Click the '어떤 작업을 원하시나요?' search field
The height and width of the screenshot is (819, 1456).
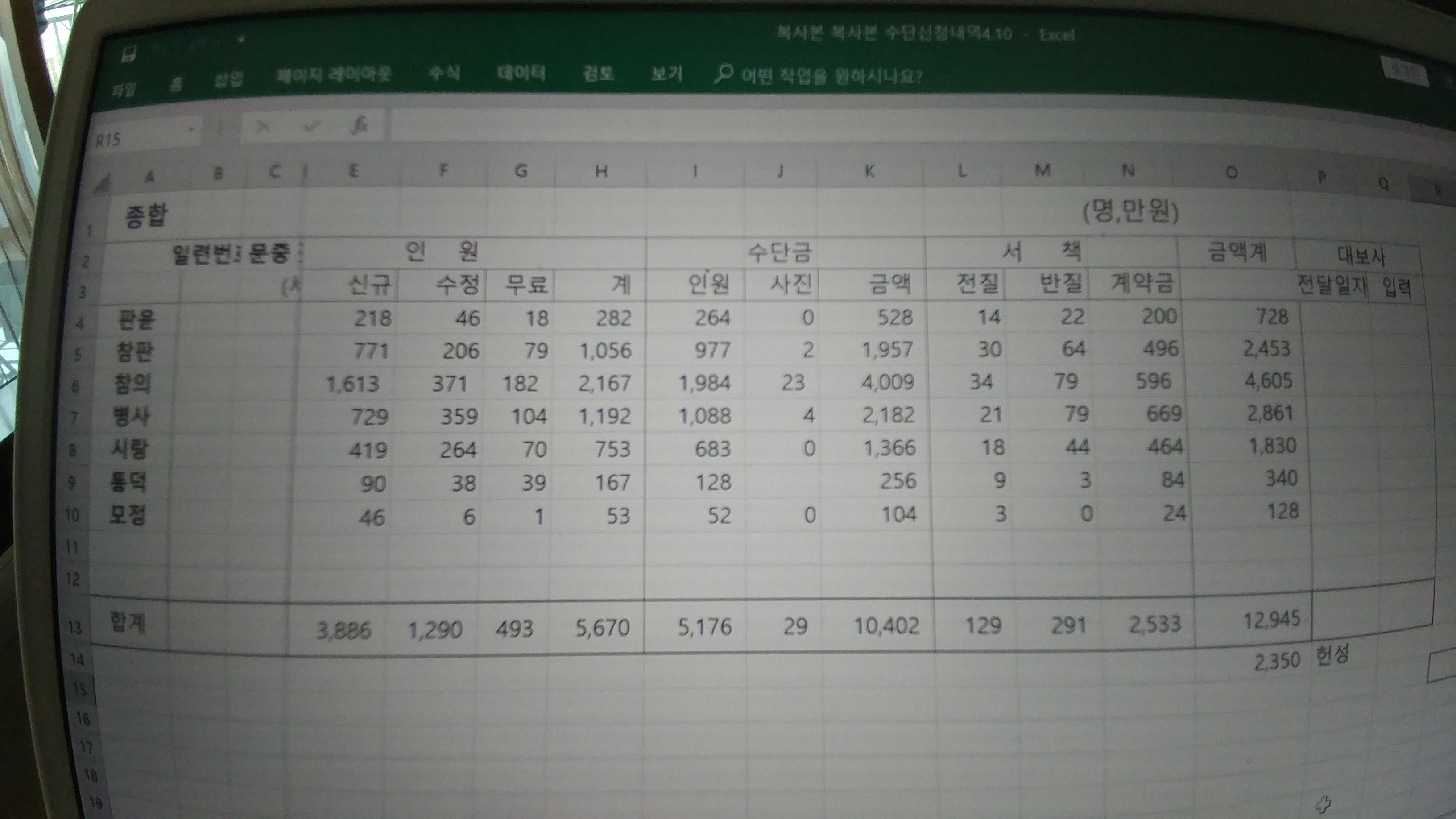pyautogui.click(x=832, y=76)
